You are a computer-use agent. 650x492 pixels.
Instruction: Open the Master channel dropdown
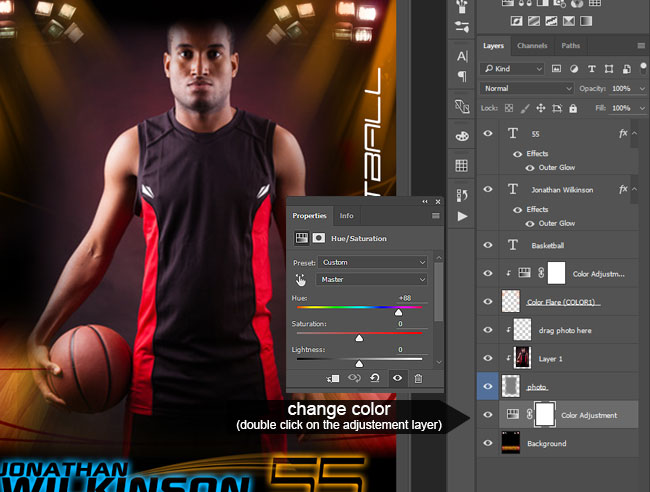click(x=371, y=279)
